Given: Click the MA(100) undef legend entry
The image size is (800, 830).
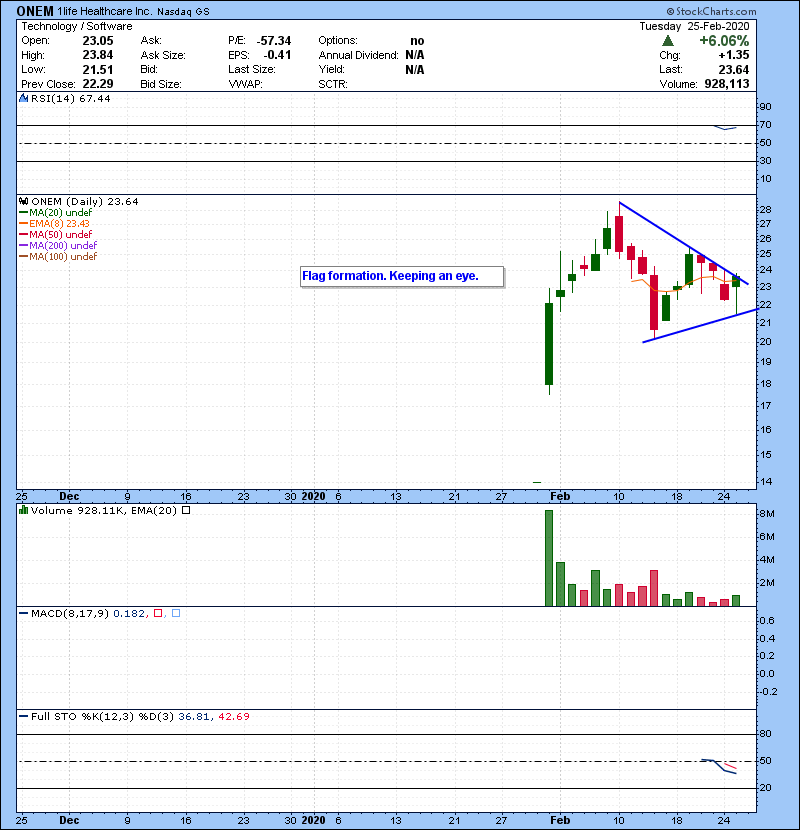Looking at the screenshot, I should point(63,257).
